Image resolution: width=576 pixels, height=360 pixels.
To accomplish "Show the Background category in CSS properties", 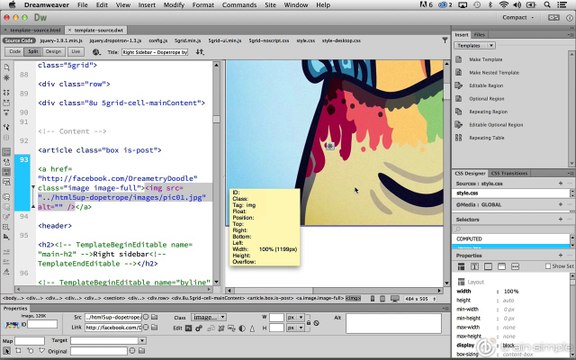I will pos(502,267).
